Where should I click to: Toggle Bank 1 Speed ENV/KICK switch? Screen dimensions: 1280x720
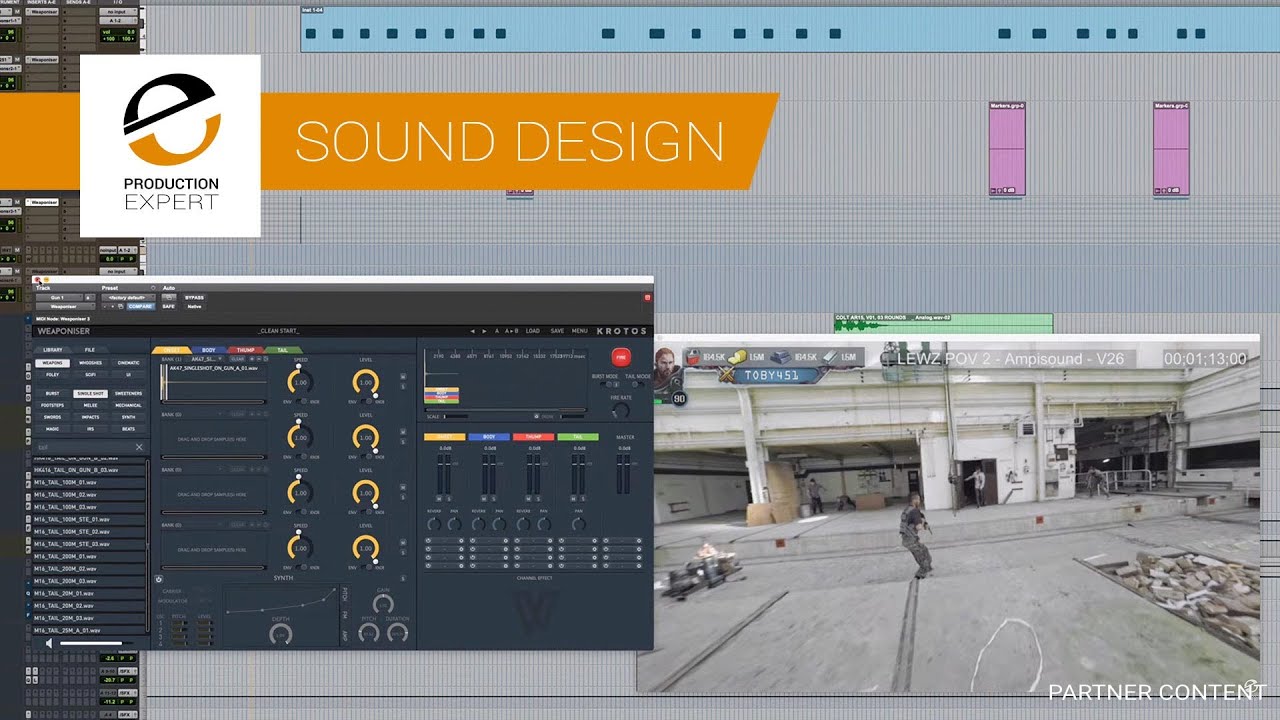coord(300,400)
